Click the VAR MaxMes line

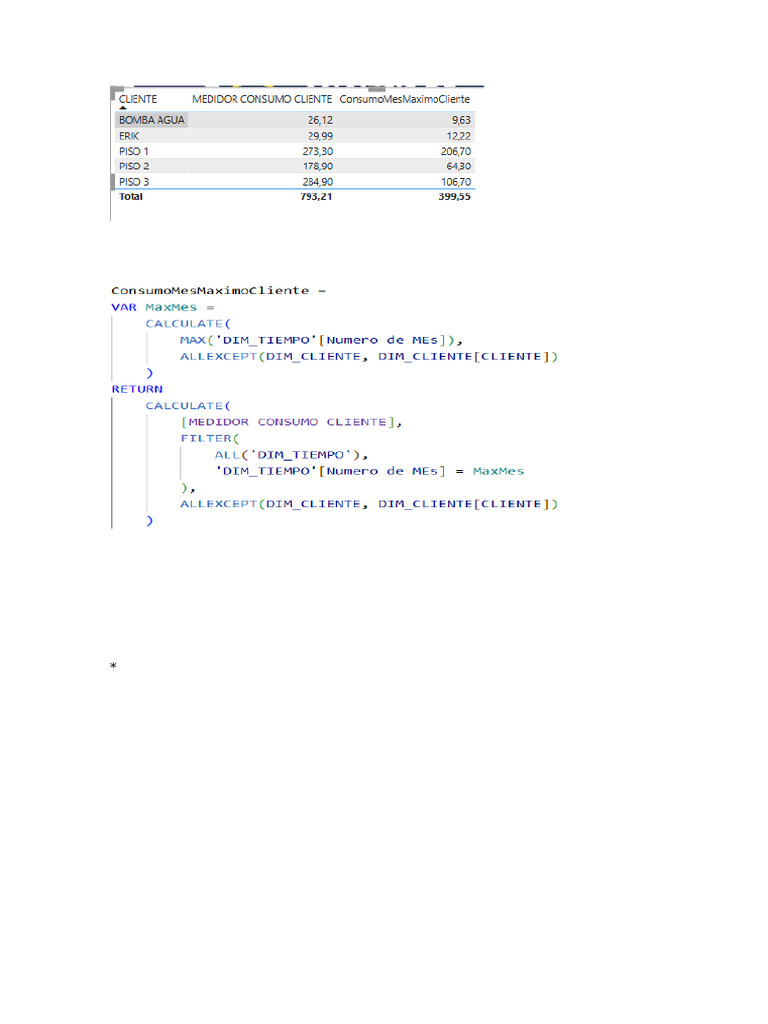tap(163, 307)
